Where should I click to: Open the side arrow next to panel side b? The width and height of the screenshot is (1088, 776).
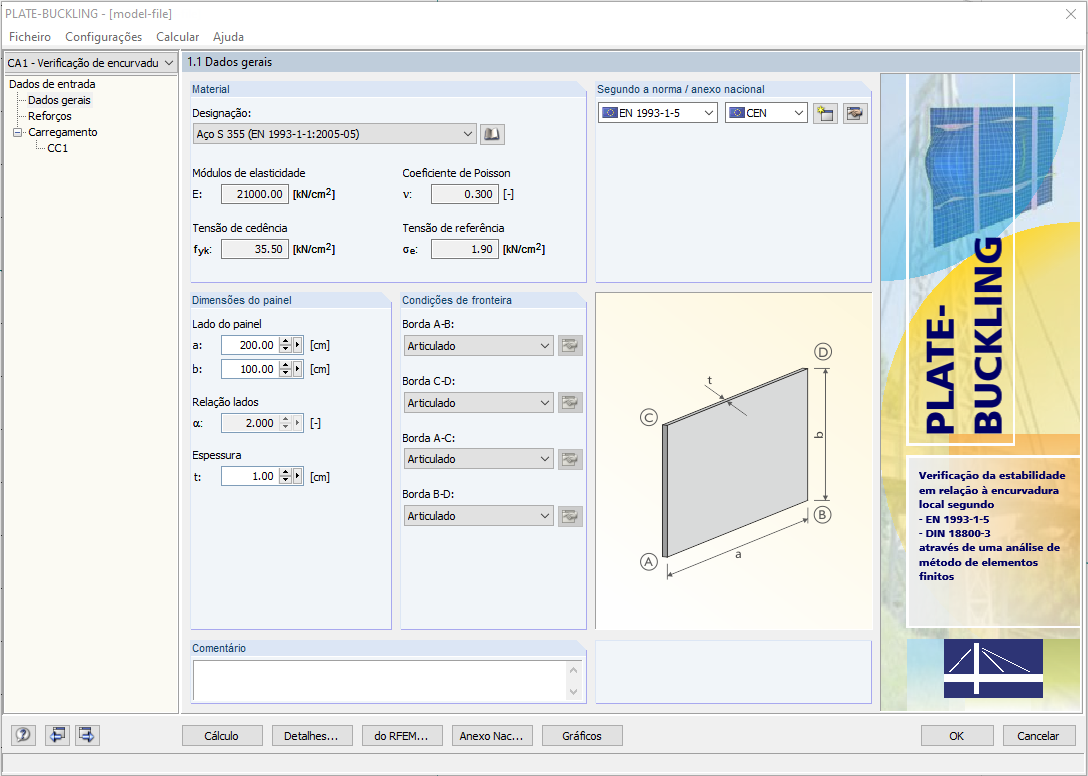(x=298, y=369)
